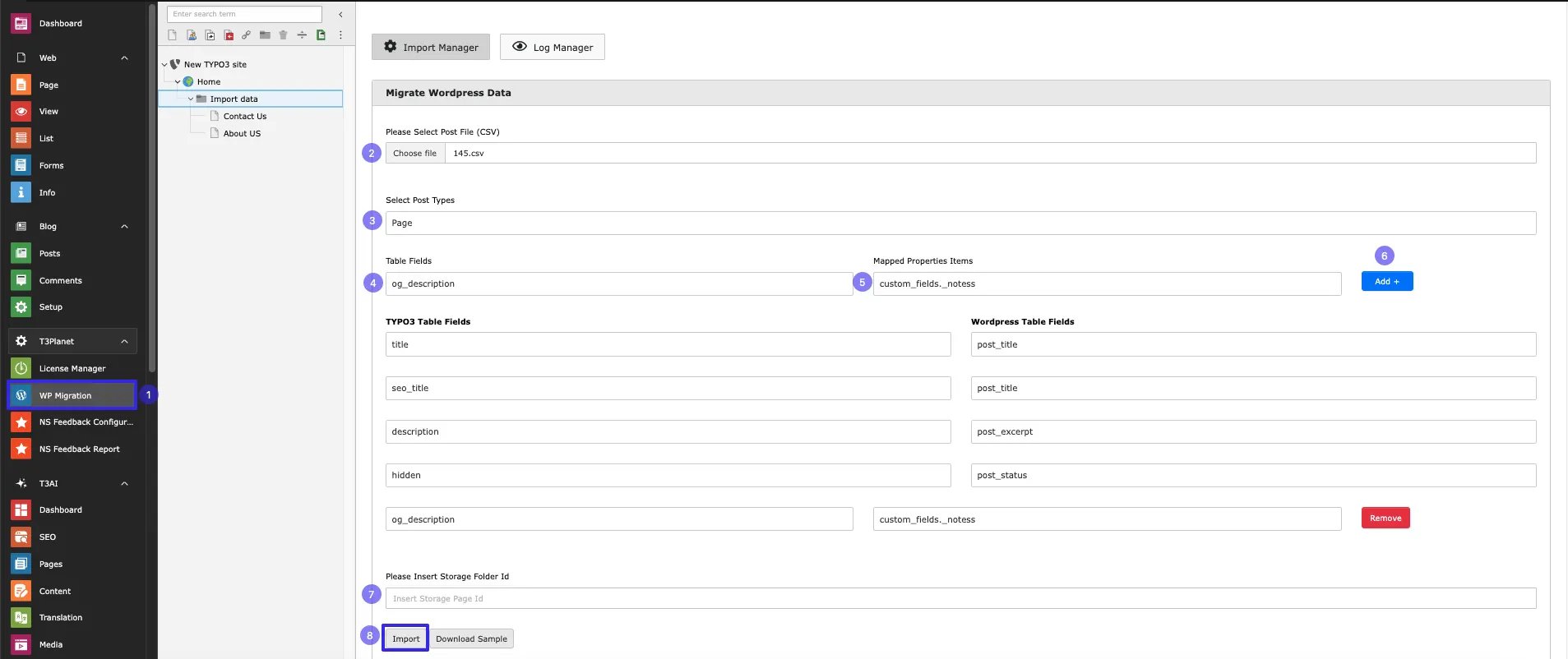1568x659 pixels.
Task: Click the TYPO3 description field
Action: [668, 431]
